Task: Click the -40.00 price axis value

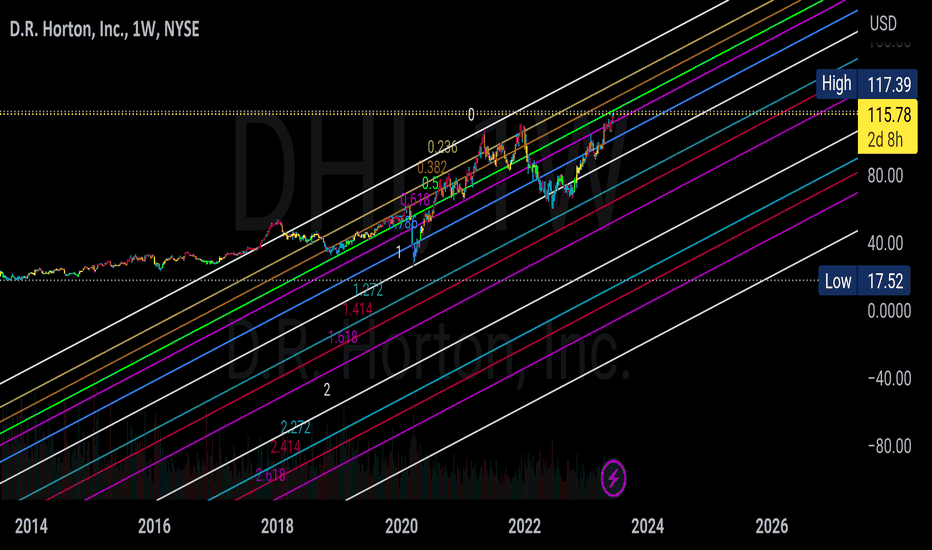Action: [x=889, y=378]
